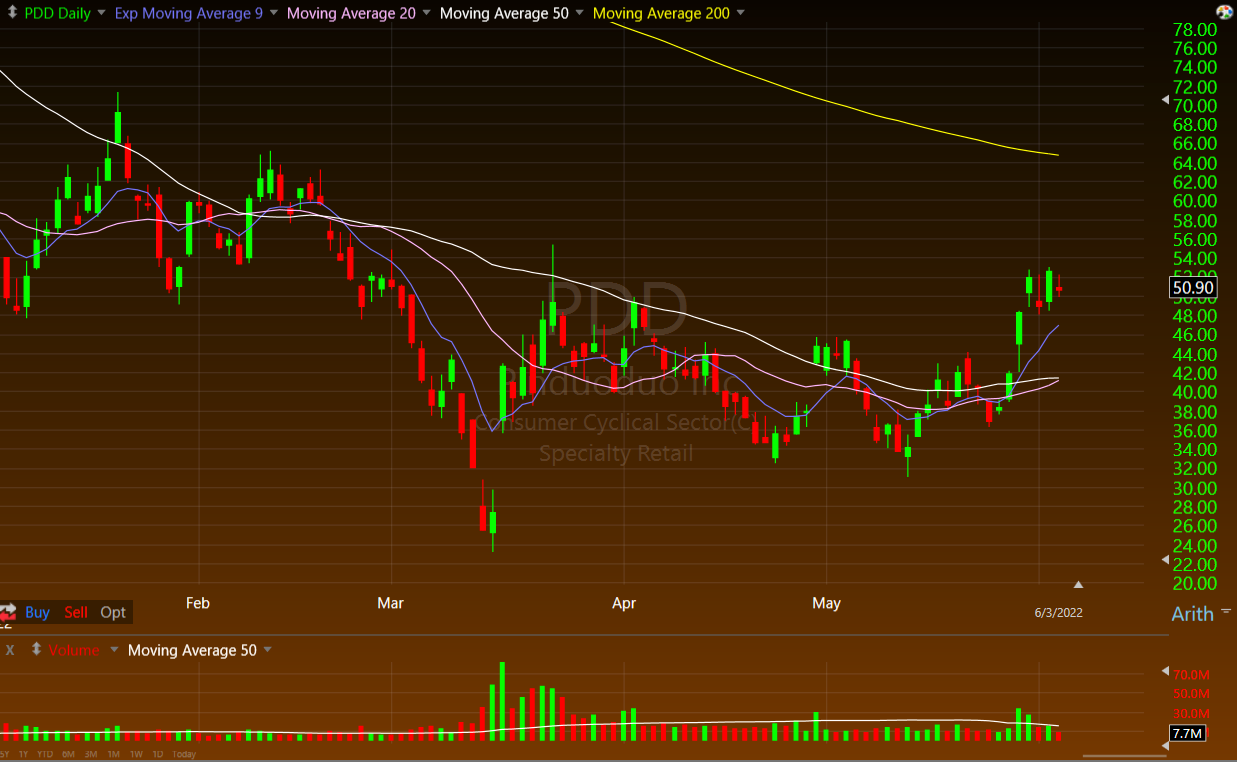Screen dimensions: 1237x762
Task: Expand the Exp Moving Average 9 menu arrow
Action: point(272,14)
